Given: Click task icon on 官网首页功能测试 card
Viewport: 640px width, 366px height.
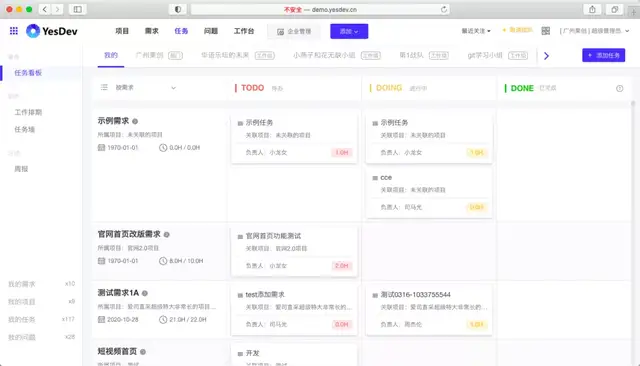Looking at the screenshot, I should pos(240,236).
